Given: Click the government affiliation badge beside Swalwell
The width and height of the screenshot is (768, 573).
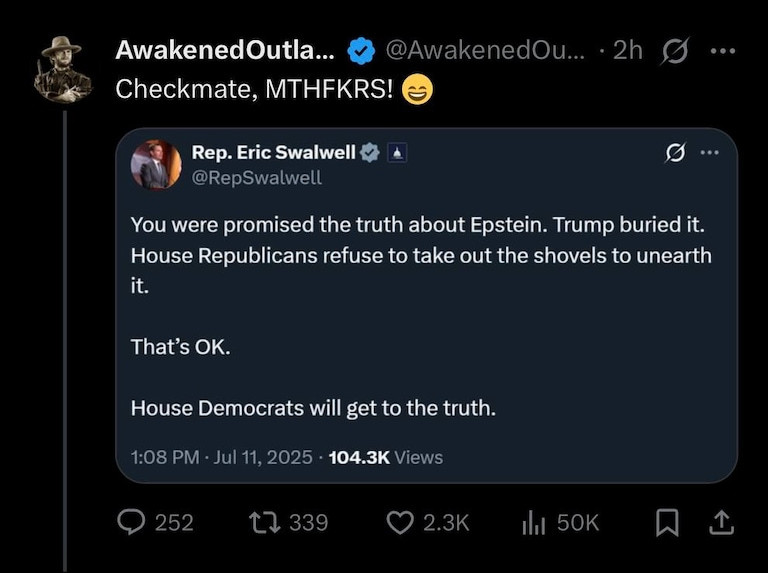Looking at the screenshot, I should point(395,153).
